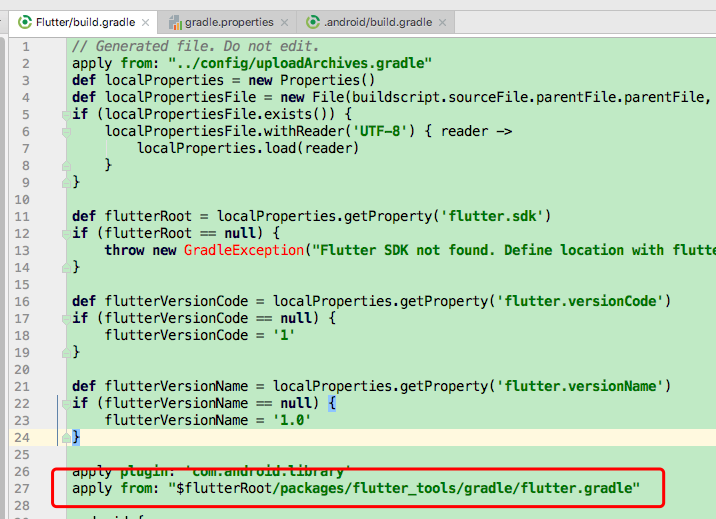This screenshot has width=716, height=519.
Task: Close the .android/build.gradle tab
Action: [442, 22]
